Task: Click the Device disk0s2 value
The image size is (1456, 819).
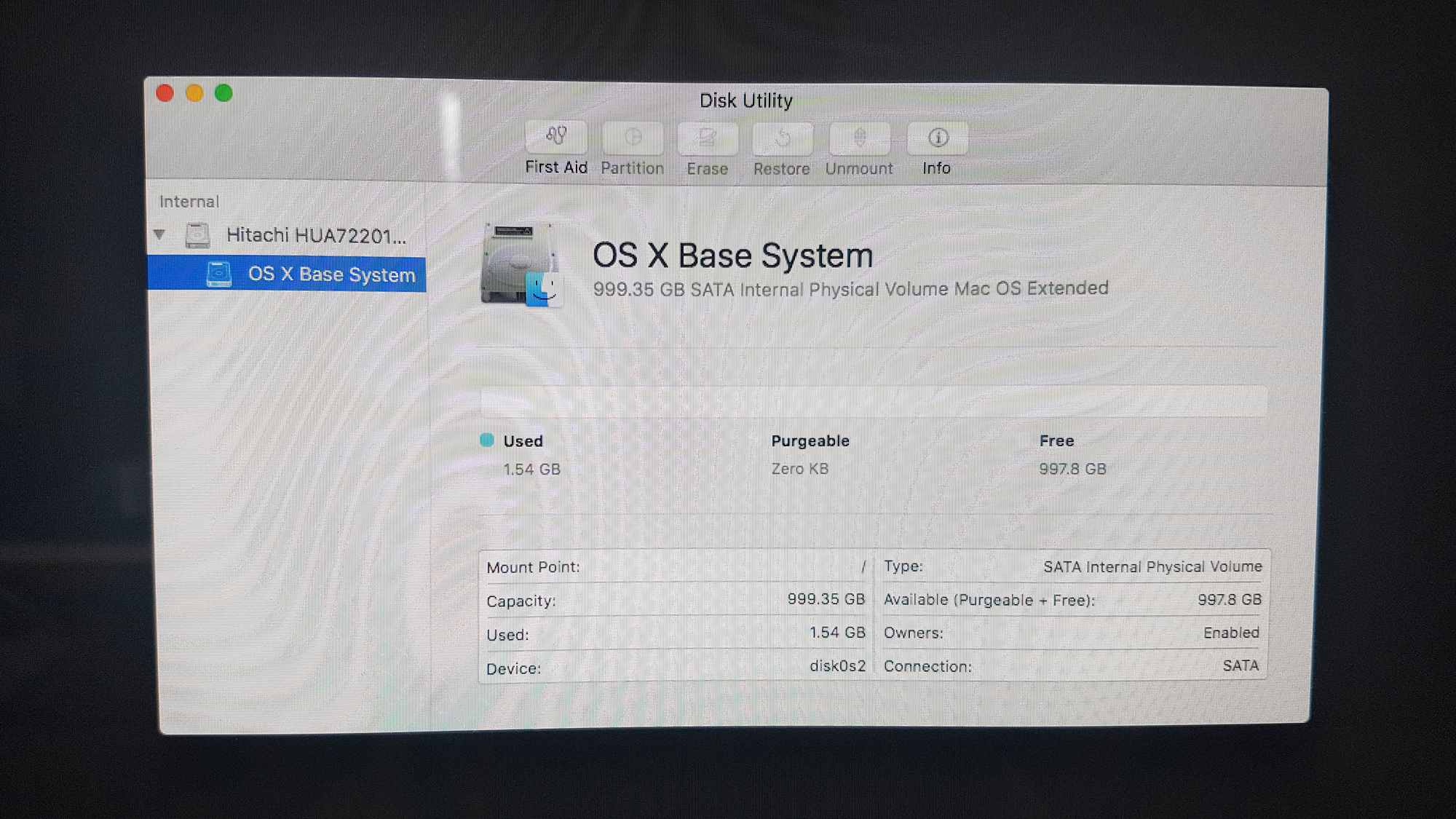Action: (838, 666)
